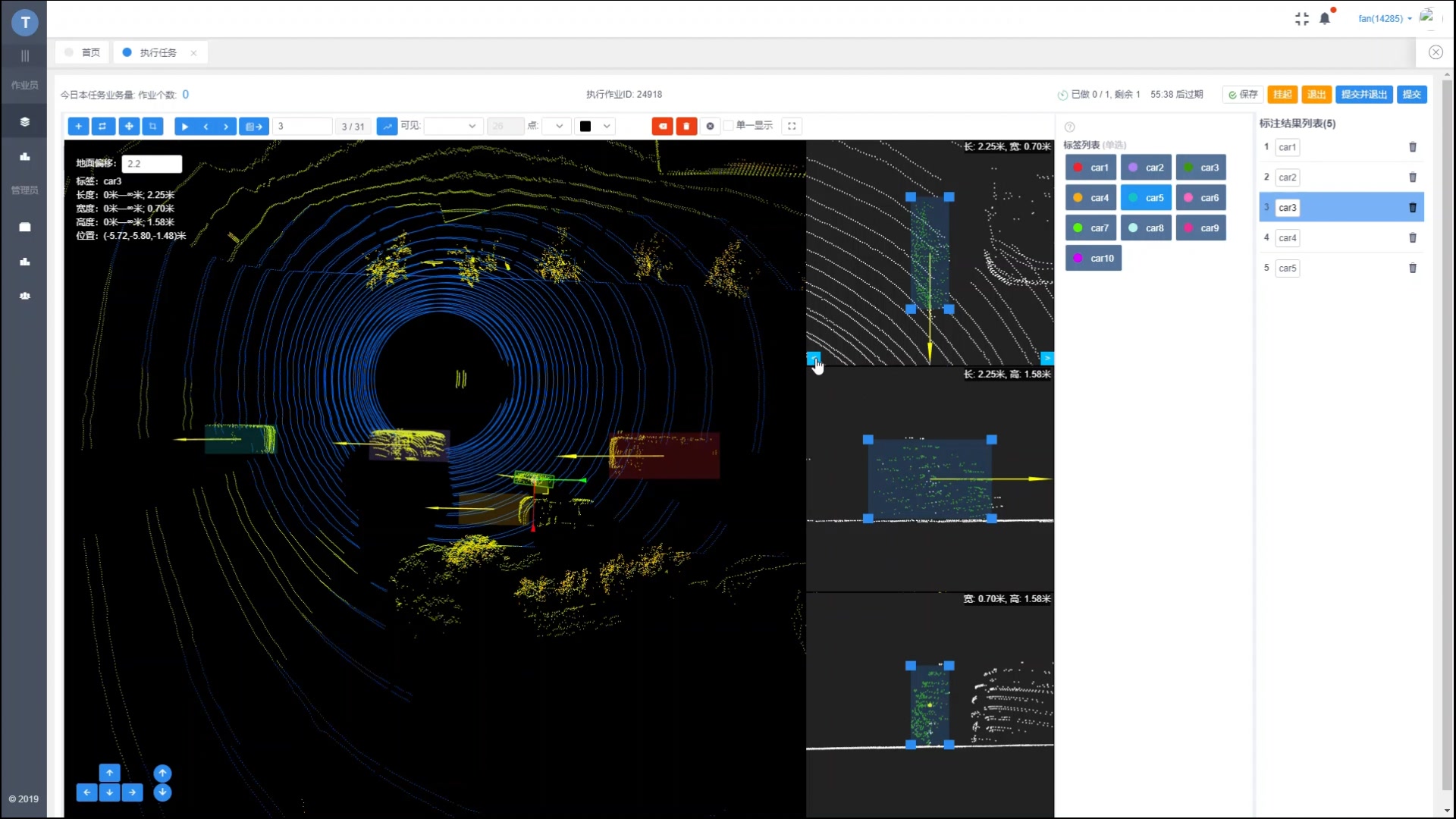
Task: Go to next frame arrow
Action: tap(226, 127)
